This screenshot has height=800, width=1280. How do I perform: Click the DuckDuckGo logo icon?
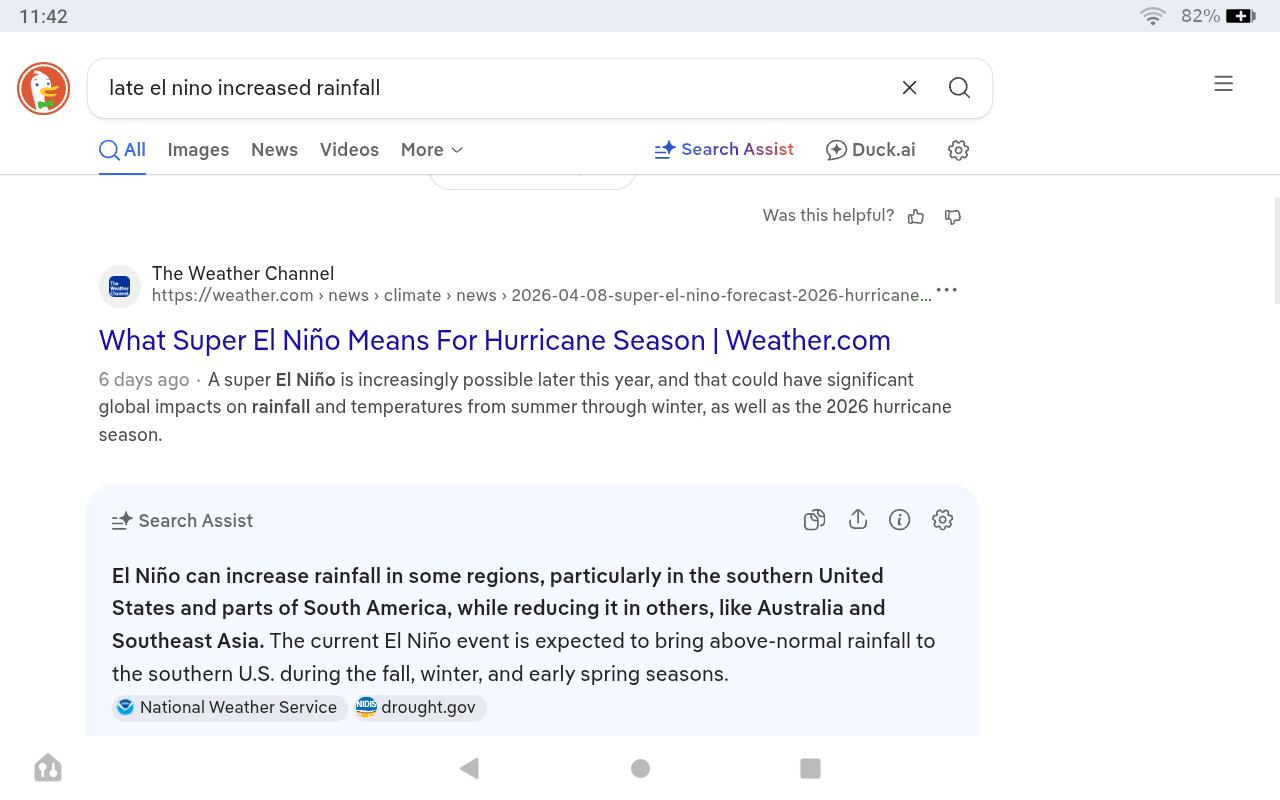pos(43,88)
